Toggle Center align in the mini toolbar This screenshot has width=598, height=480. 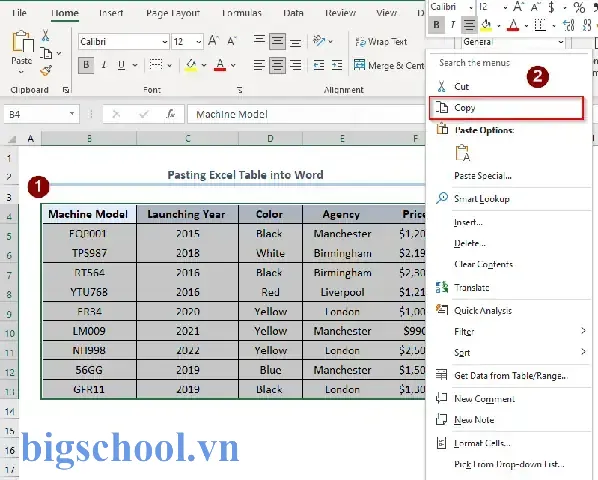click(469, 25)
